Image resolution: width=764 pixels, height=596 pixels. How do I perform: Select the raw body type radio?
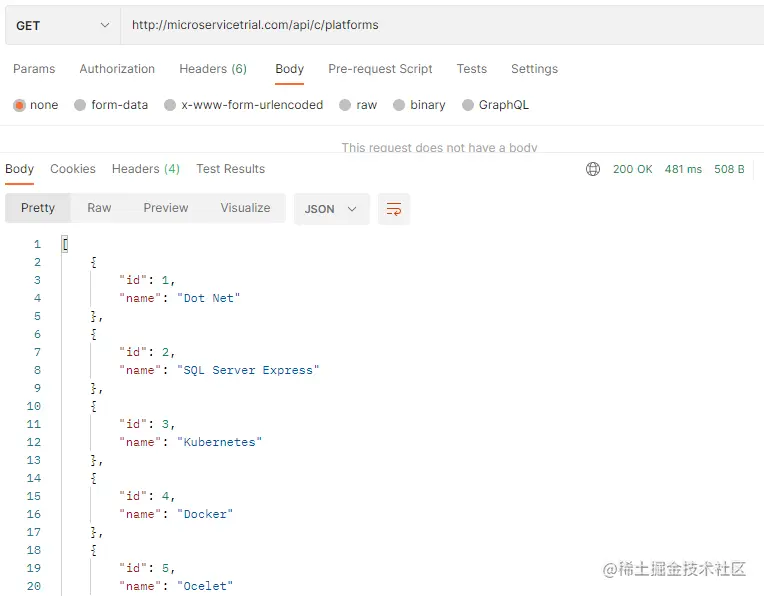coord(345,105)
